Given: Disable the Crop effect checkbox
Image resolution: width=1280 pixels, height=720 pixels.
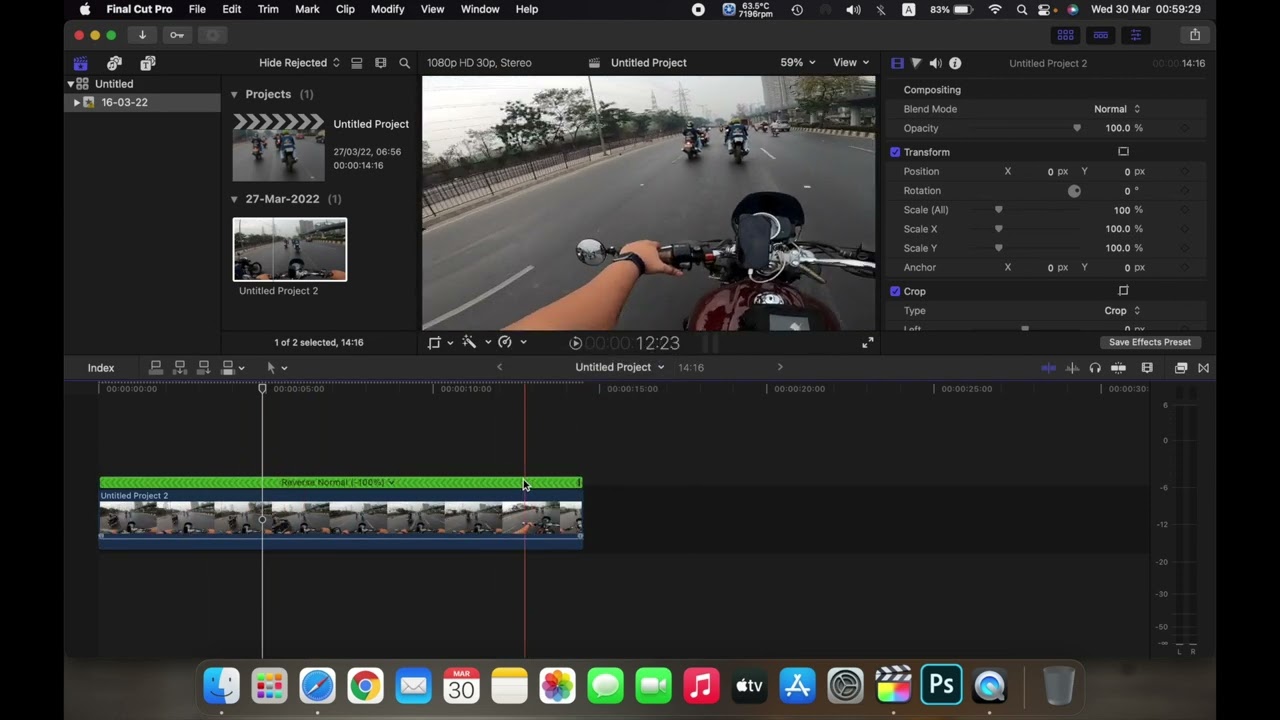Looking at the screenshot, I should click(895, 291).
